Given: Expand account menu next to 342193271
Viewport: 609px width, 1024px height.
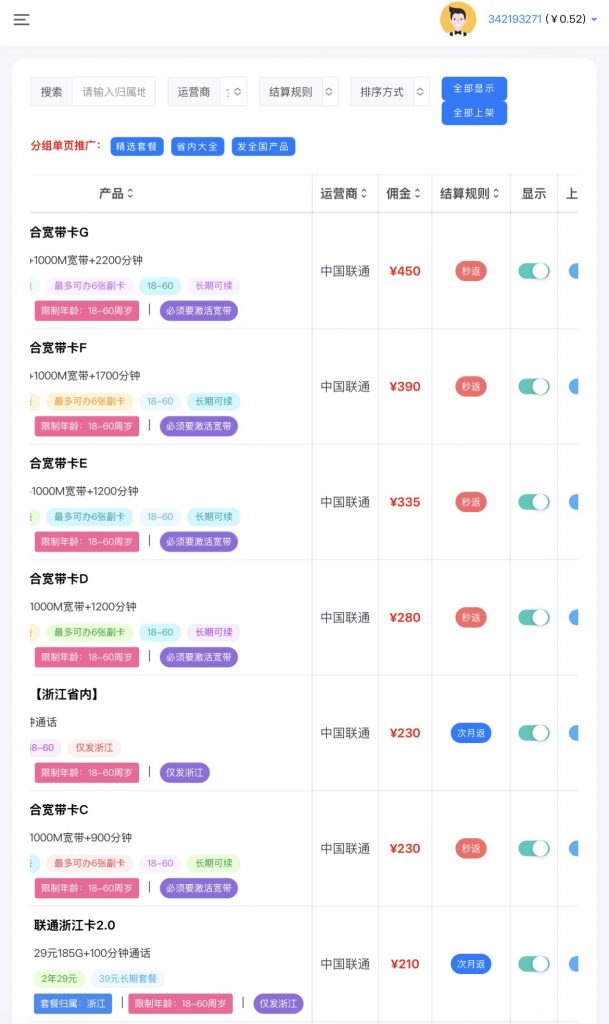Looking at the screenshot, I should point(594,19).
